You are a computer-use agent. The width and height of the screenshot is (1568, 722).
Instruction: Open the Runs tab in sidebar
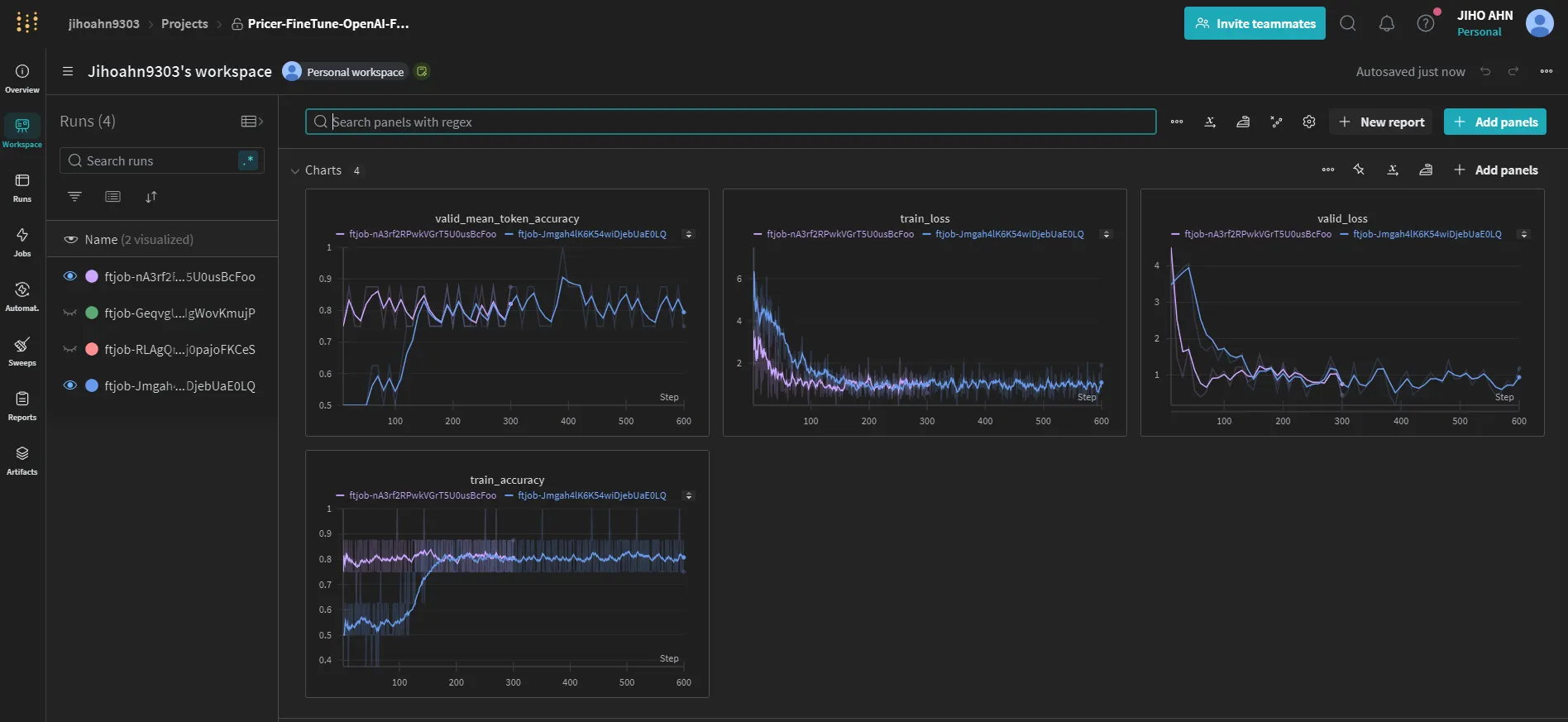coord(22,187)
